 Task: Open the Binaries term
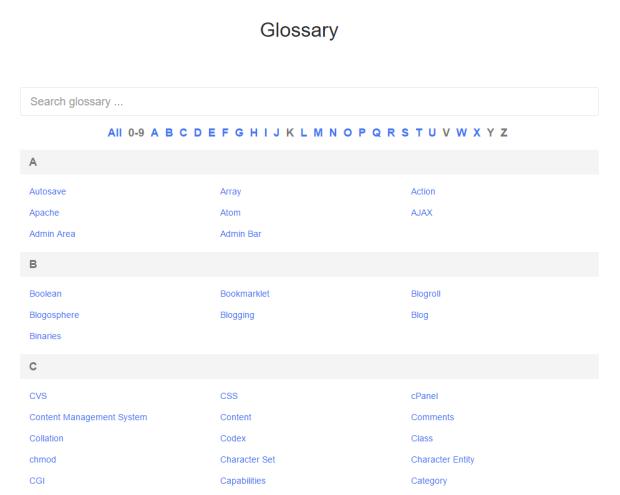tap(45, 336)
